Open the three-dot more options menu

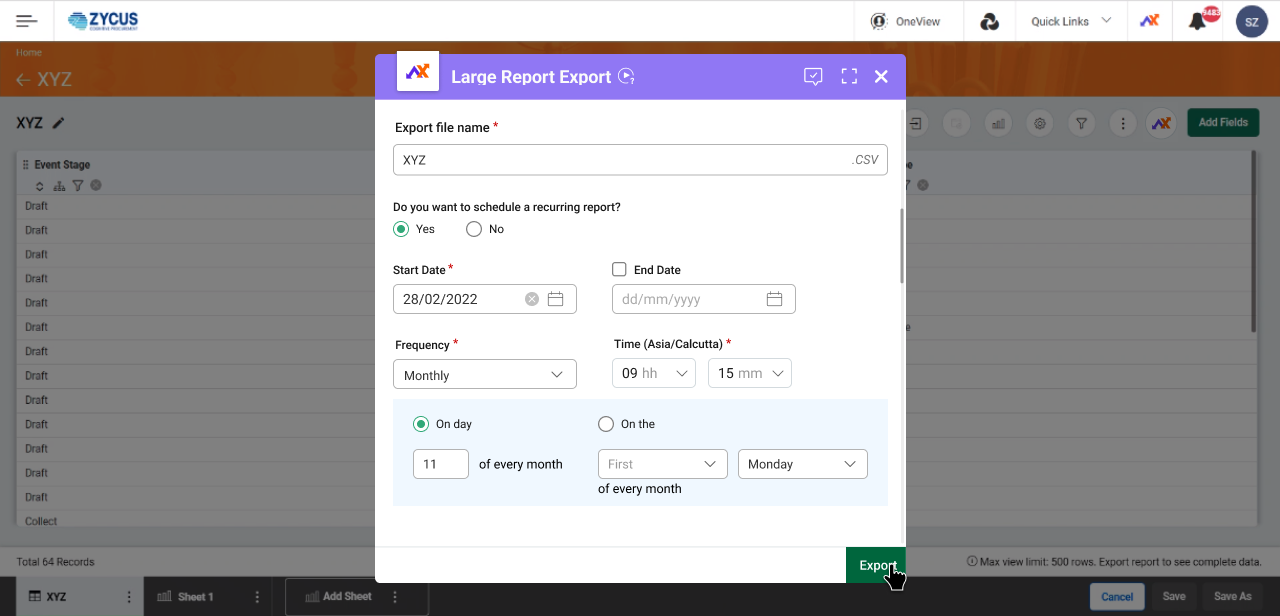(x=1122, y=123)
